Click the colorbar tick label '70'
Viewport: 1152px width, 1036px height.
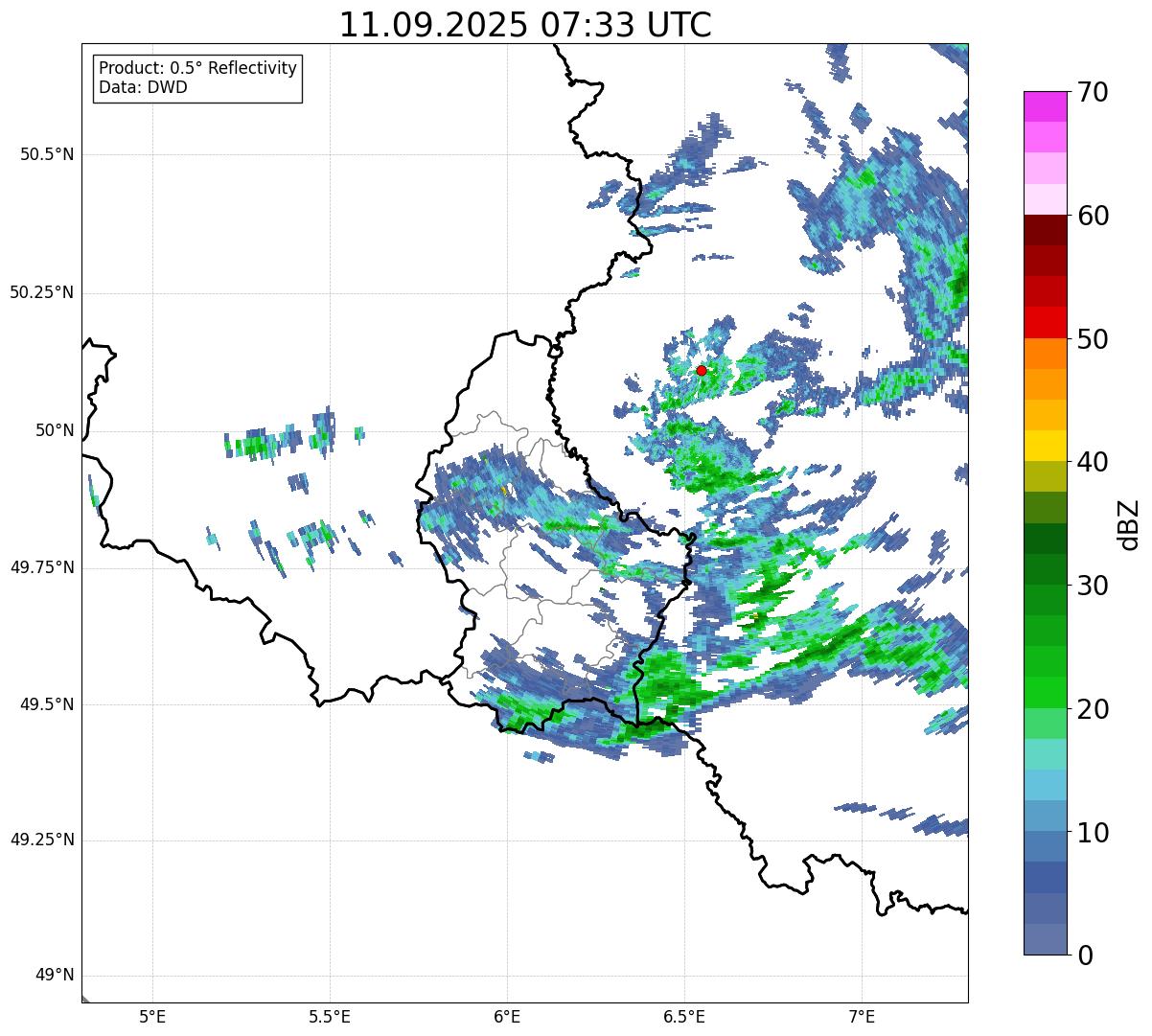click(x=1093, y=92)
